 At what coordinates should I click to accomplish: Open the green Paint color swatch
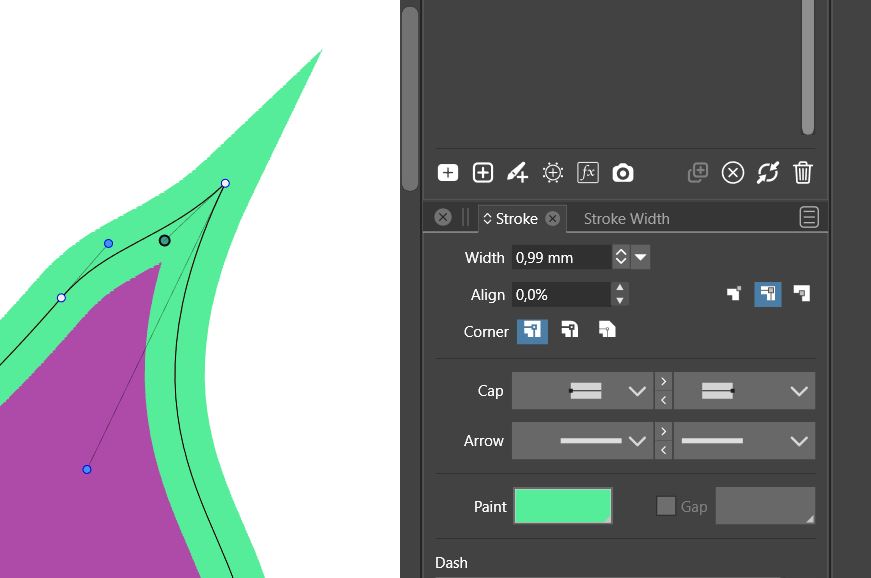562,506
